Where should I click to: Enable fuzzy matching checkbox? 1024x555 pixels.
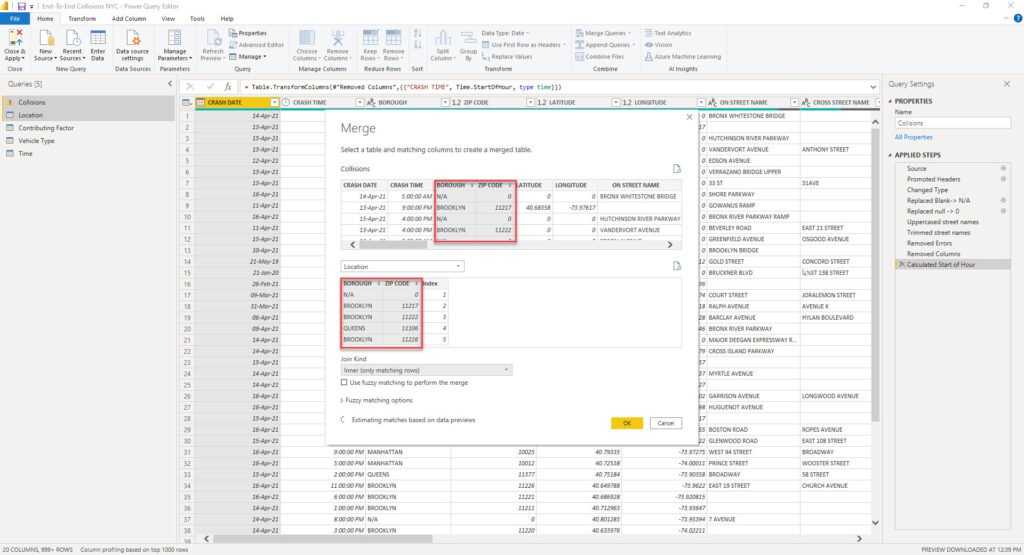tap(344, 383)
